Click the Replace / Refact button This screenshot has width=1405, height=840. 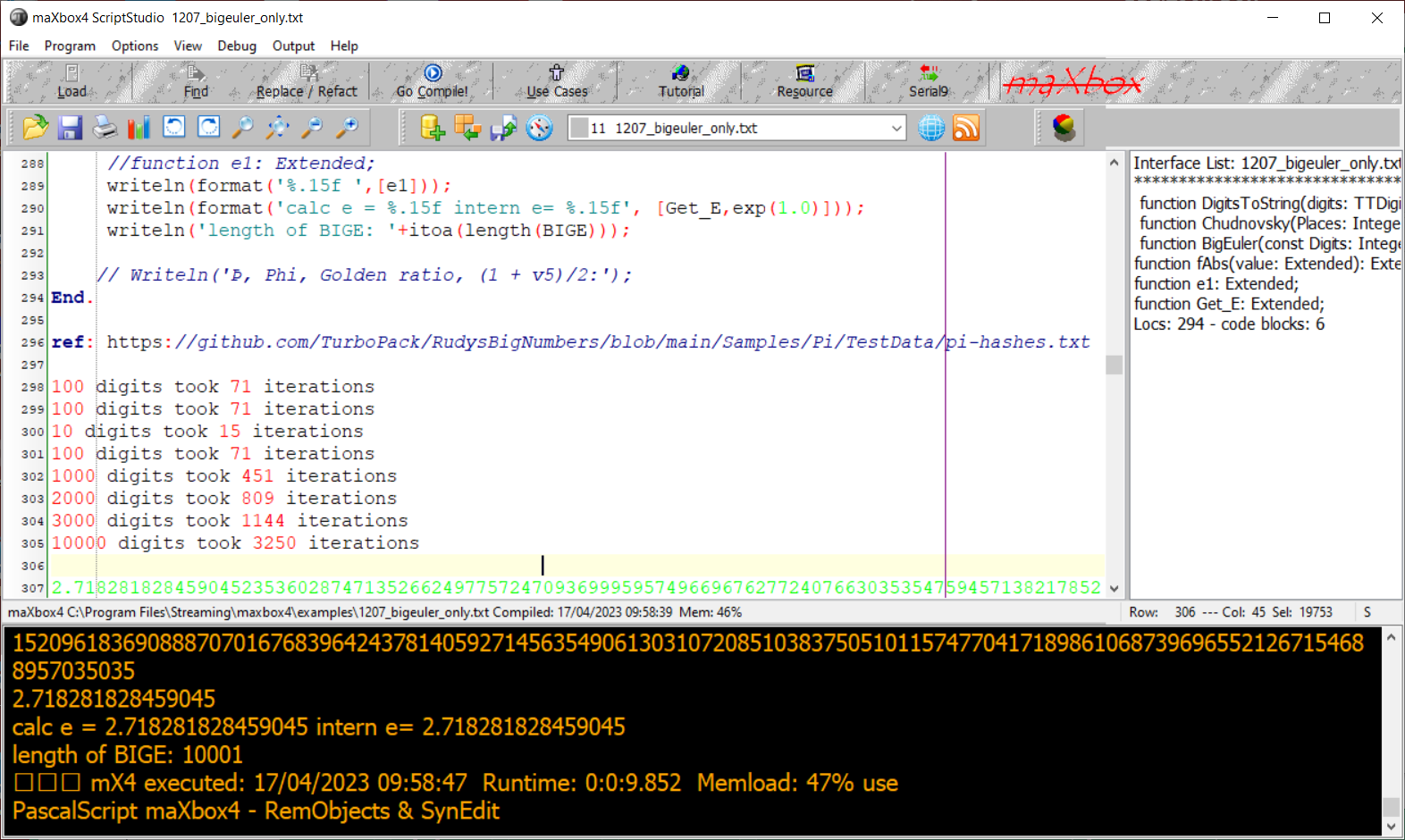coord(307,81)
